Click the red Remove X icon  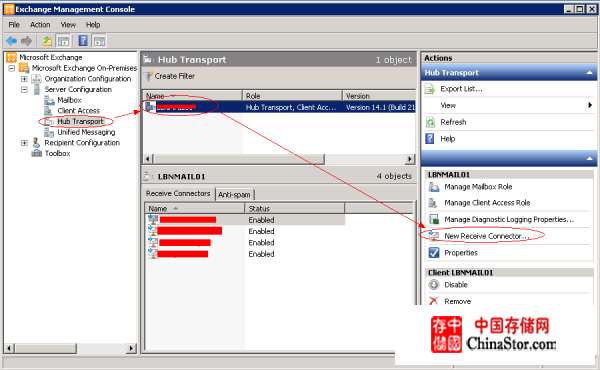(433, 301)
